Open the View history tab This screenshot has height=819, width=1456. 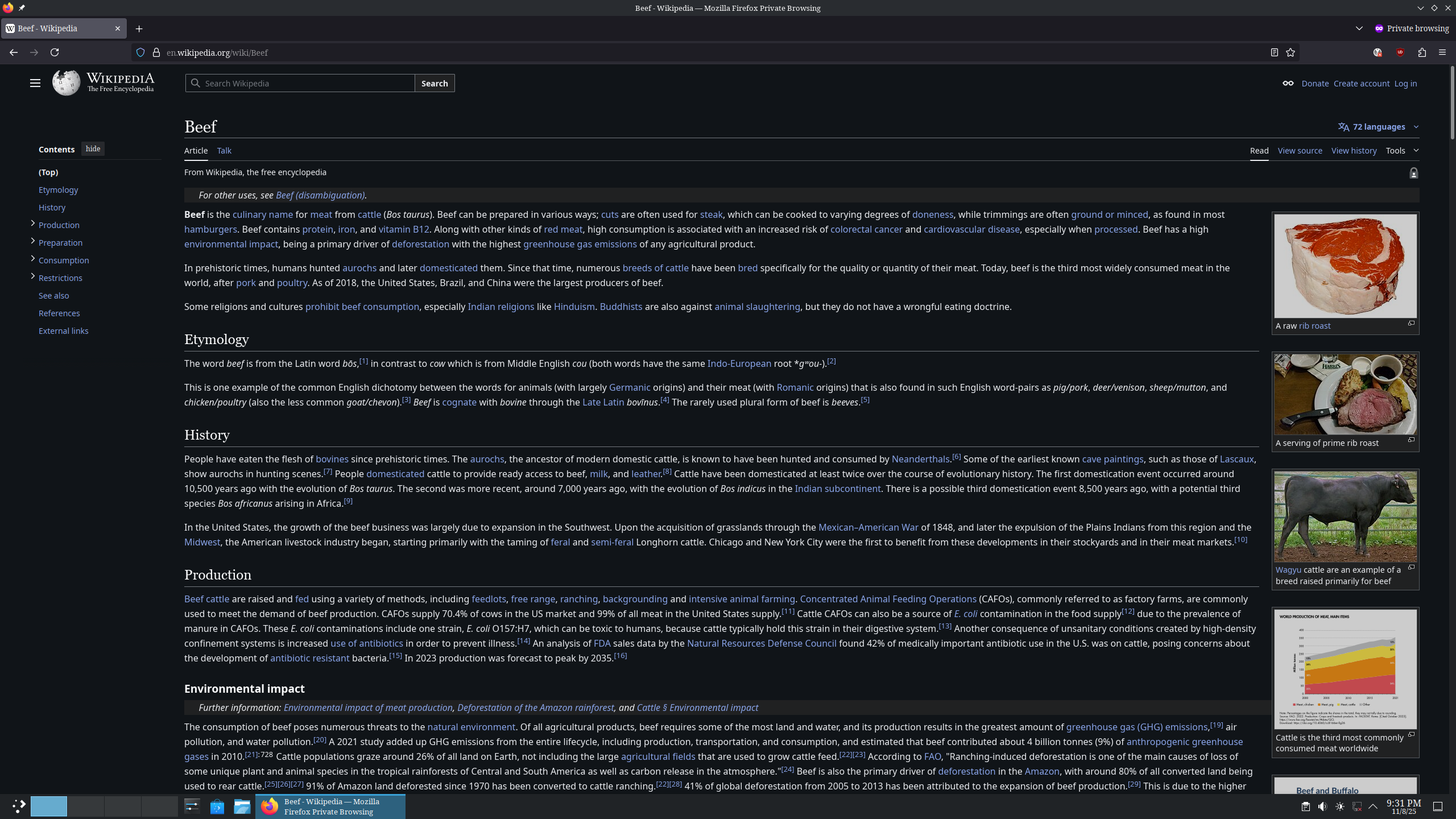coord(1354,151)
